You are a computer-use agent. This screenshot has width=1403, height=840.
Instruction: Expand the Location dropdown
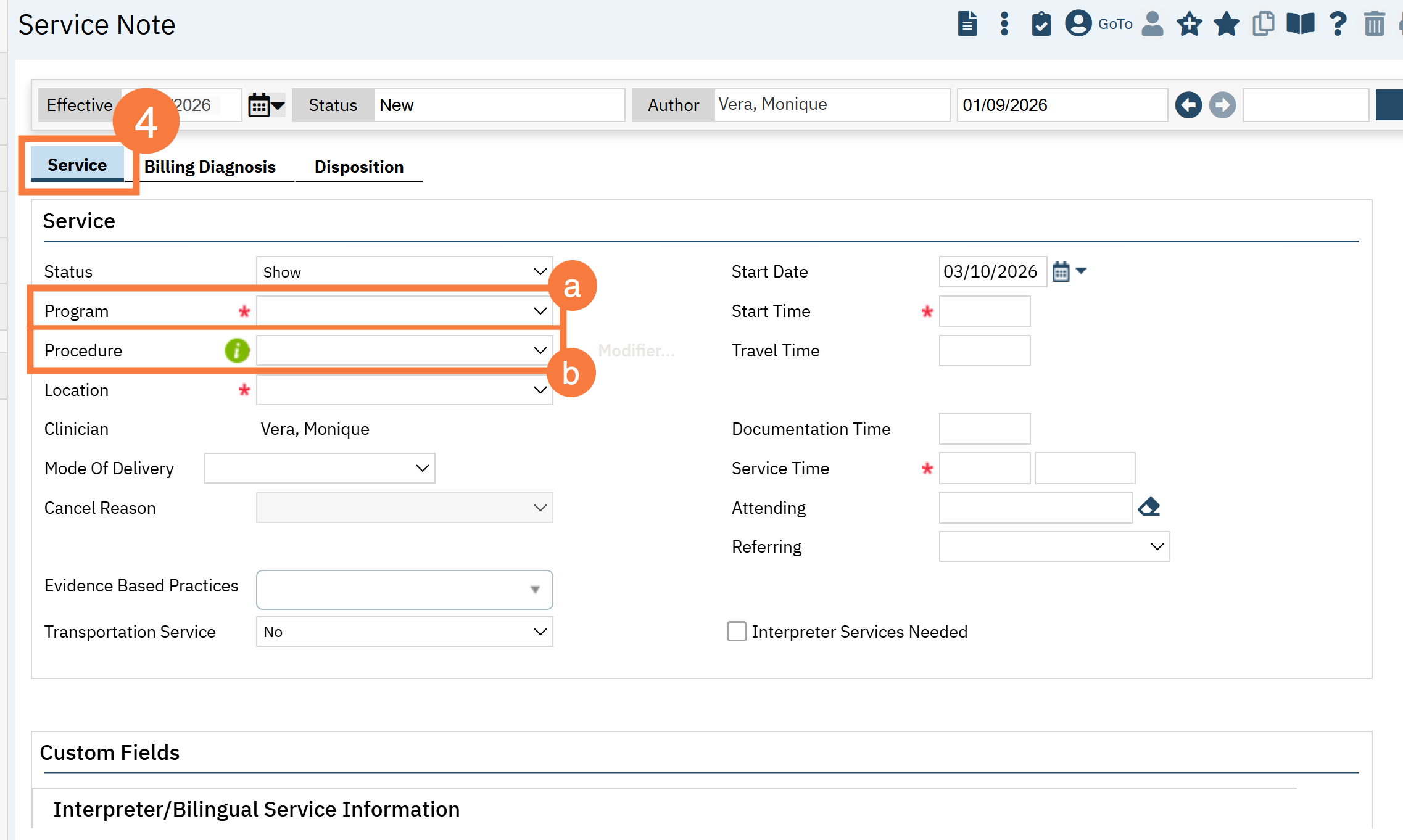pyautogui.click(x=404, y=390)
